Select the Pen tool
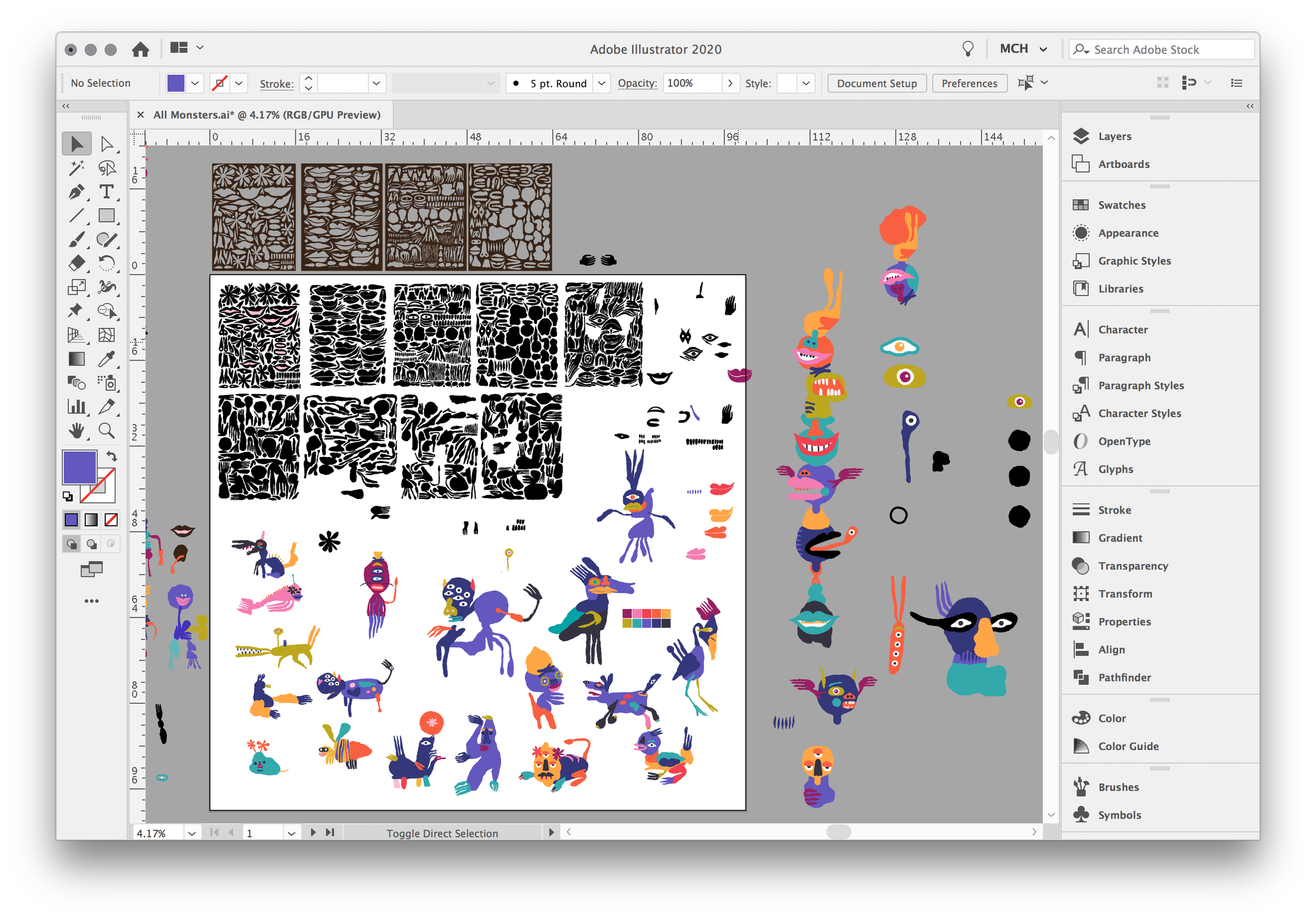Screen dimensions: 1316x920 click(78, 192)
